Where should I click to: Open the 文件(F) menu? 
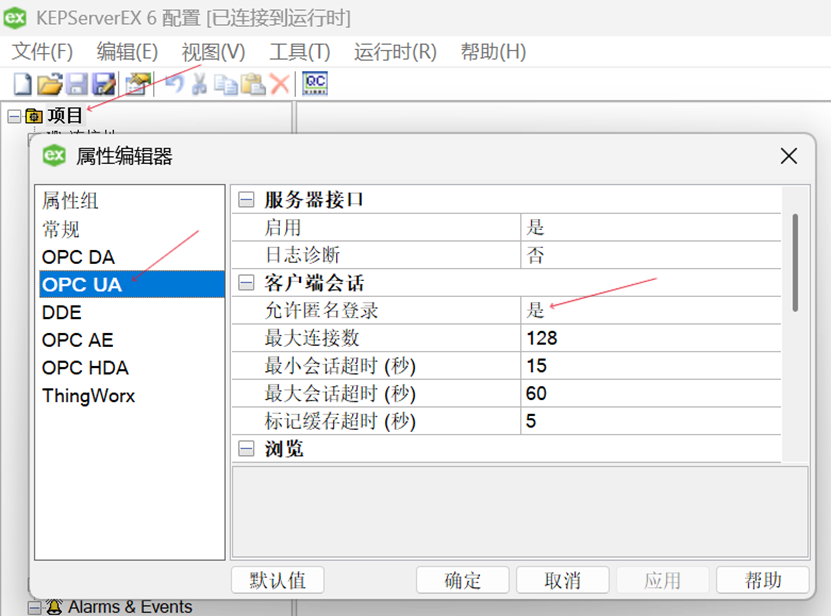[42, 52]
